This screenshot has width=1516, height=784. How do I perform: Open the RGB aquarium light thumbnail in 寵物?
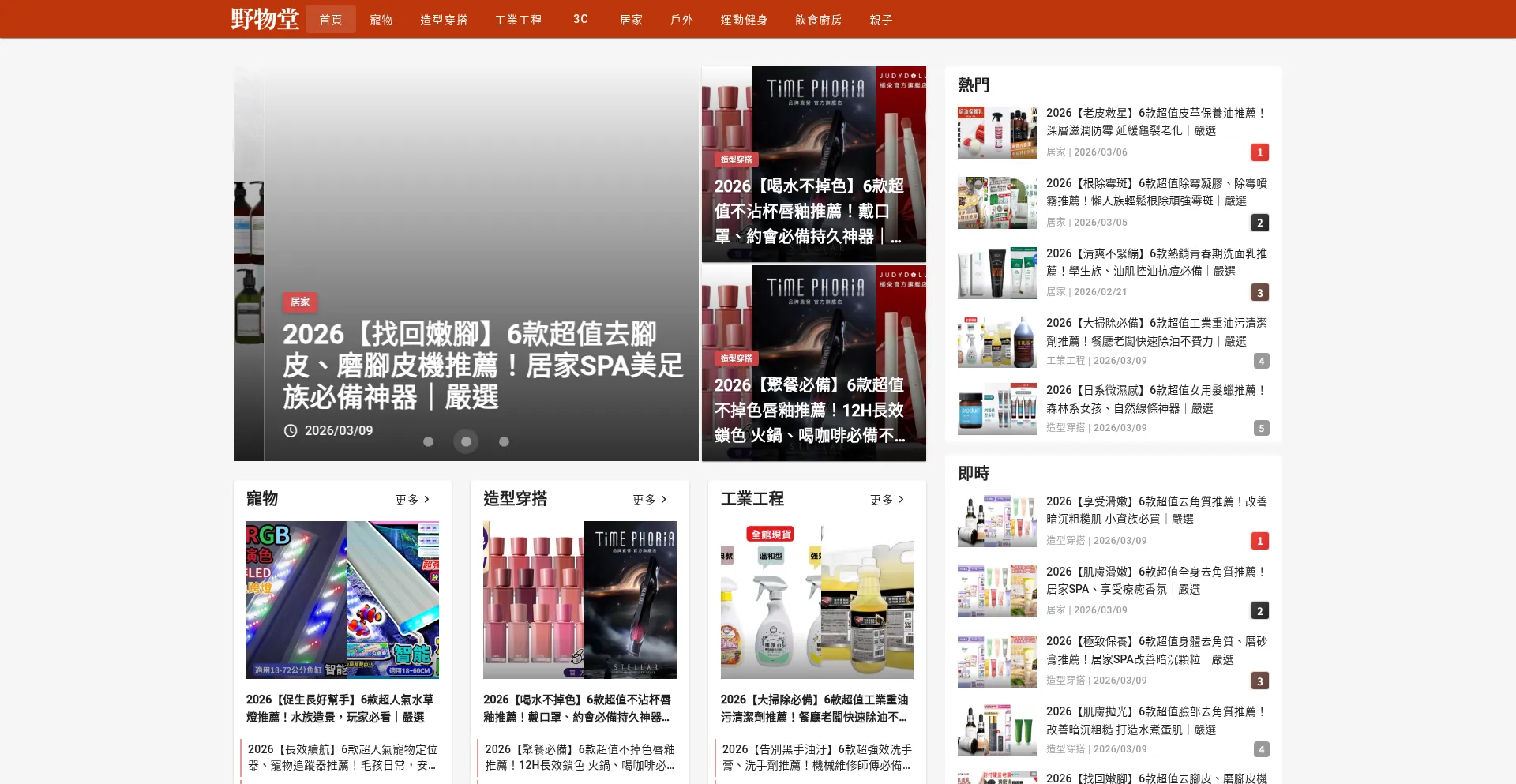click(x=343, y=600)
